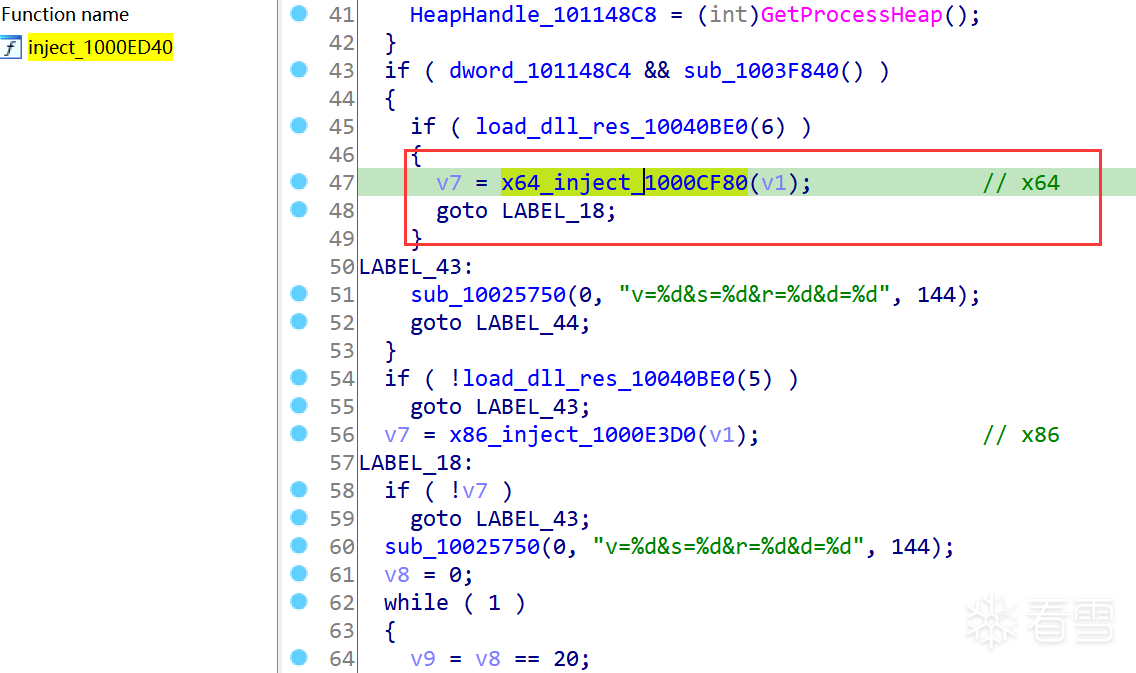Toggle breakpoint dot on line 41
1136x673 pixels.
pyautogui.click(x=298, y=13)
